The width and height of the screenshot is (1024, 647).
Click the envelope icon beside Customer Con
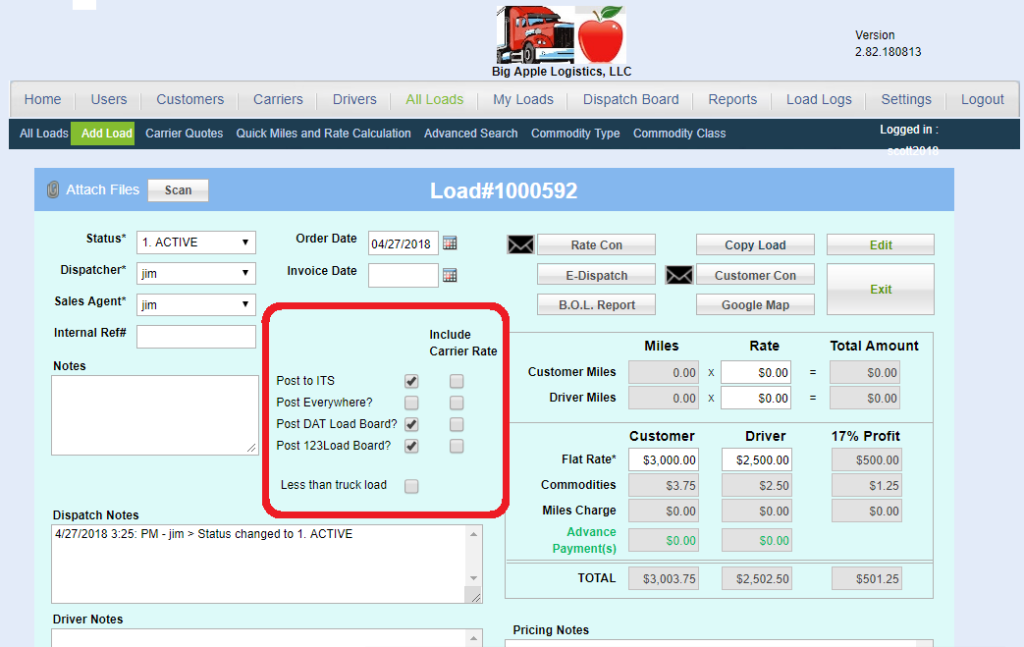[x=679, y=275]
